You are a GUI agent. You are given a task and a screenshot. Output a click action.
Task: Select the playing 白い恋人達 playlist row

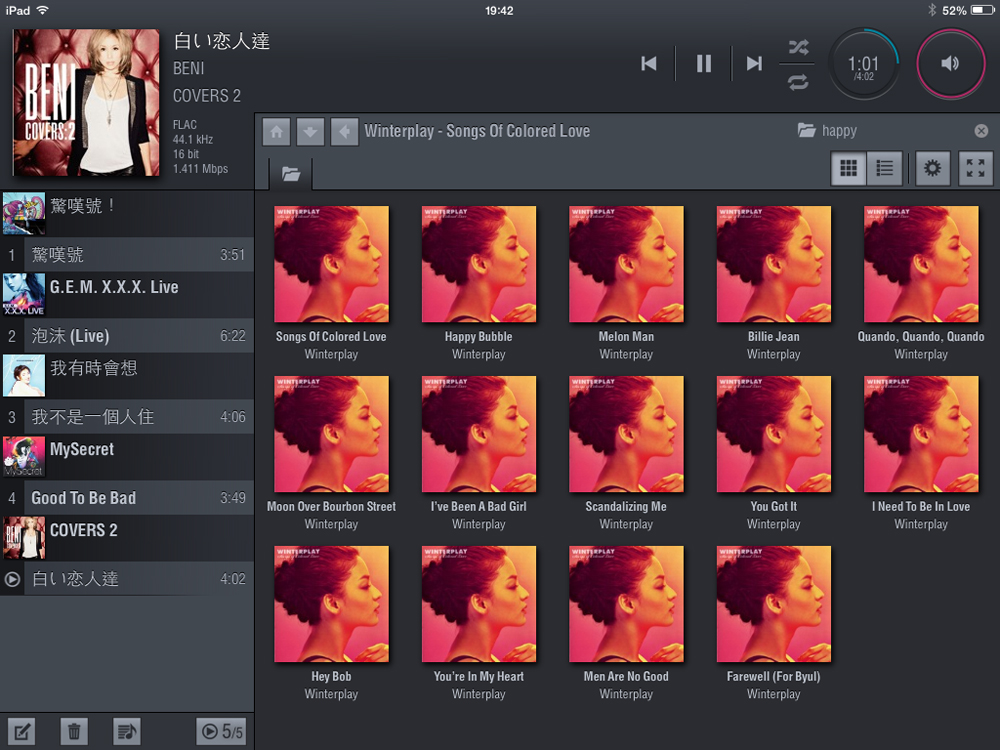128,579
